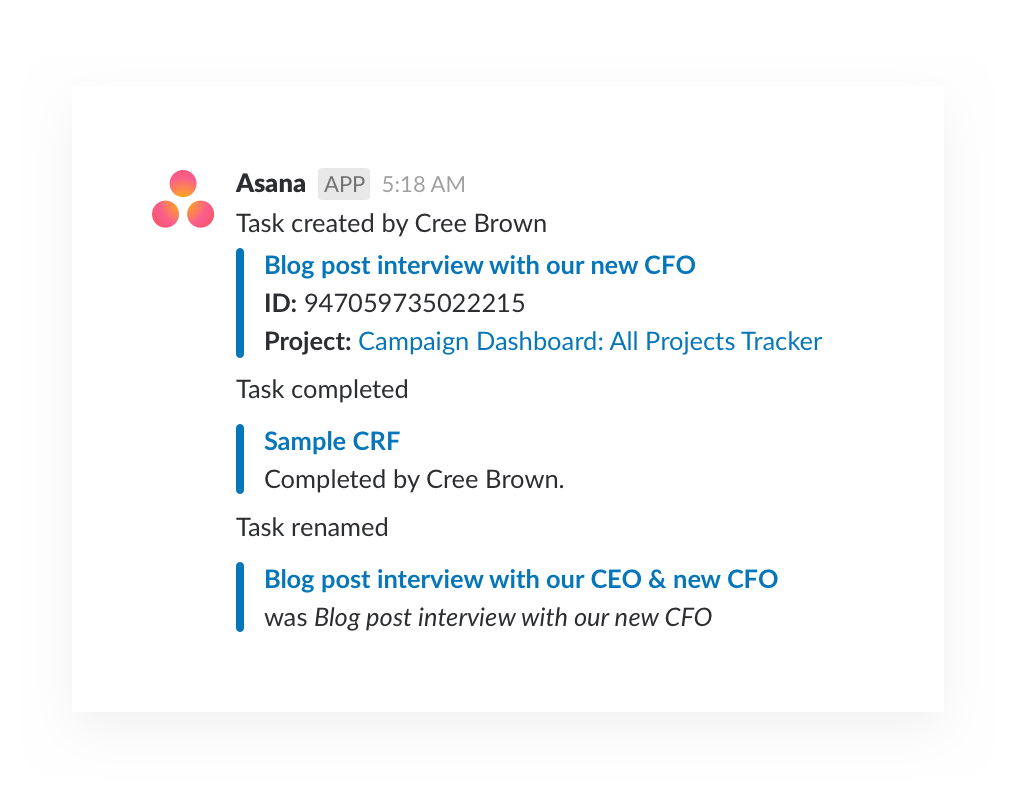Image resolution: width=1024 pixels, height=812 pixels.
Task: Open the Asana sender name profile
Action: tap(271, 184)
